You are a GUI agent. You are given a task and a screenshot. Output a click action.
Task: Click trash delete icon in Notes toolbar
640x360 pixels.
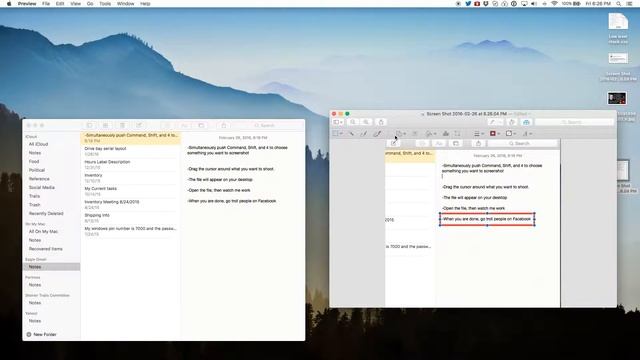click(x=122, y=125)
